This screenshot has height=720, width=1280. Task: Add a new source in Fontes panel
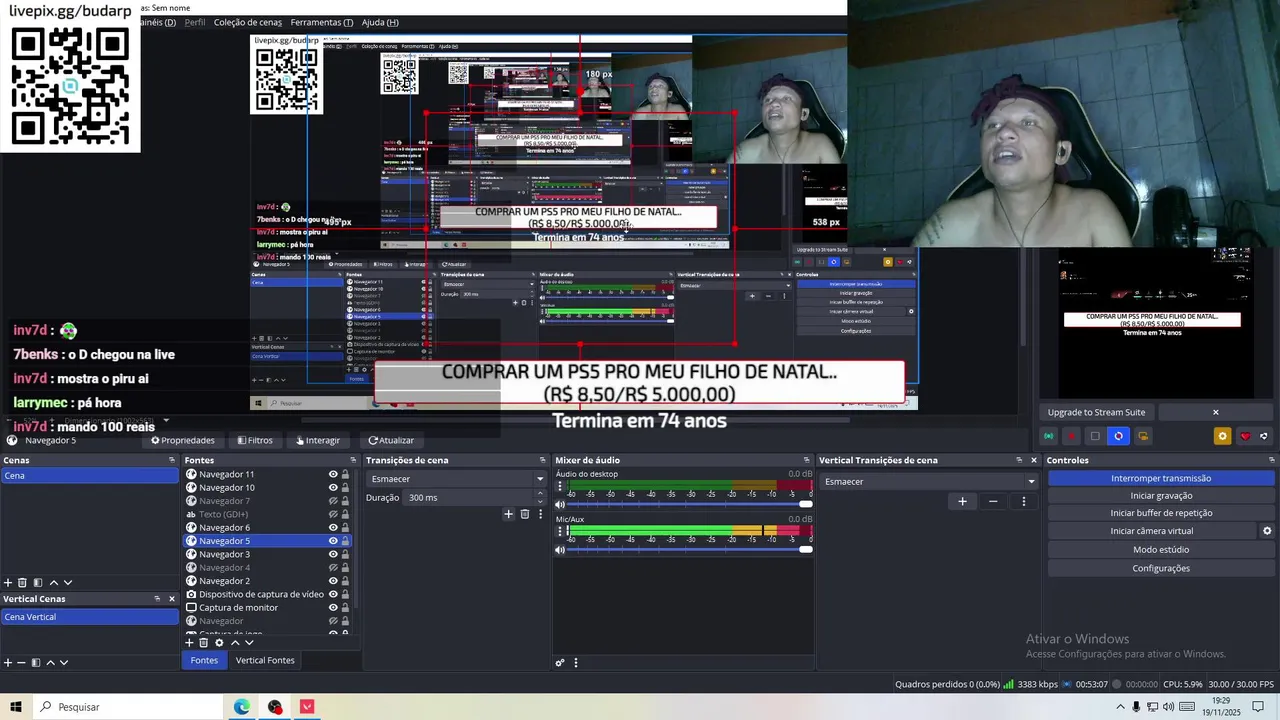click(x=189, y=642)
